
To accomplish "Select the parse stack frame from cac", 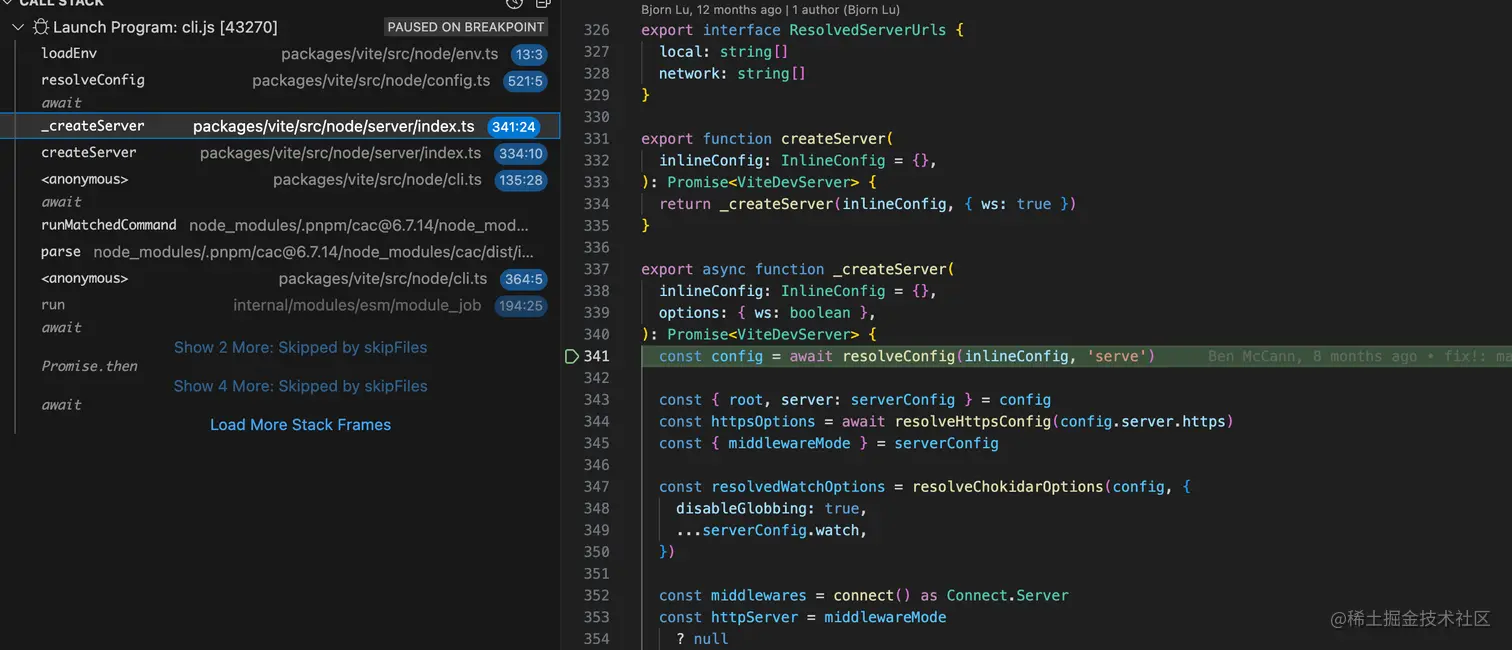I will 280,252.
